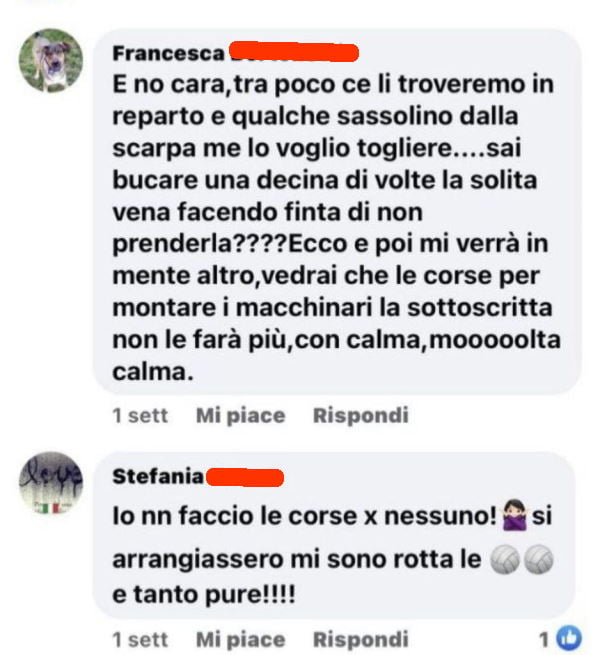Click Francesca's comment text bubble
600x655 pixels.
click(x=338, y=211)
